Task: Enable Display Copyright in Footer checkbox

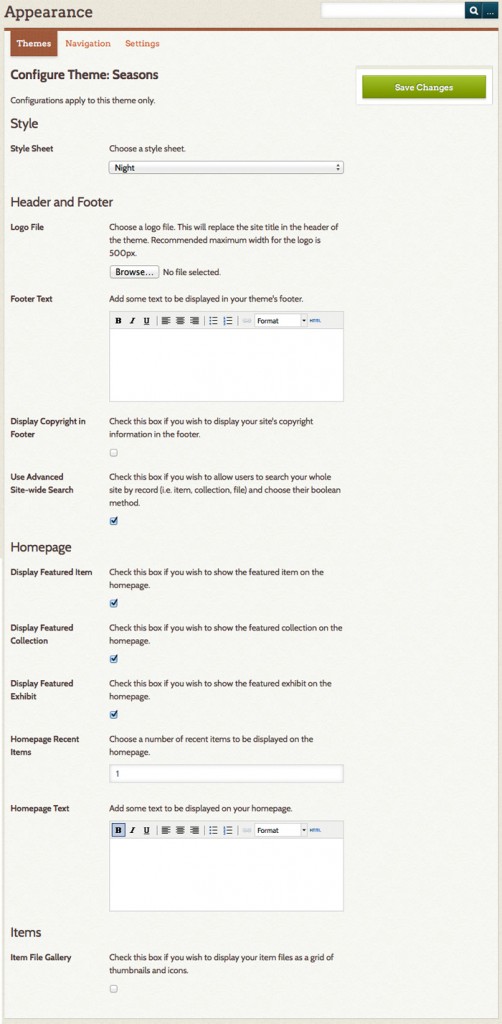Action: pos(114,453)
